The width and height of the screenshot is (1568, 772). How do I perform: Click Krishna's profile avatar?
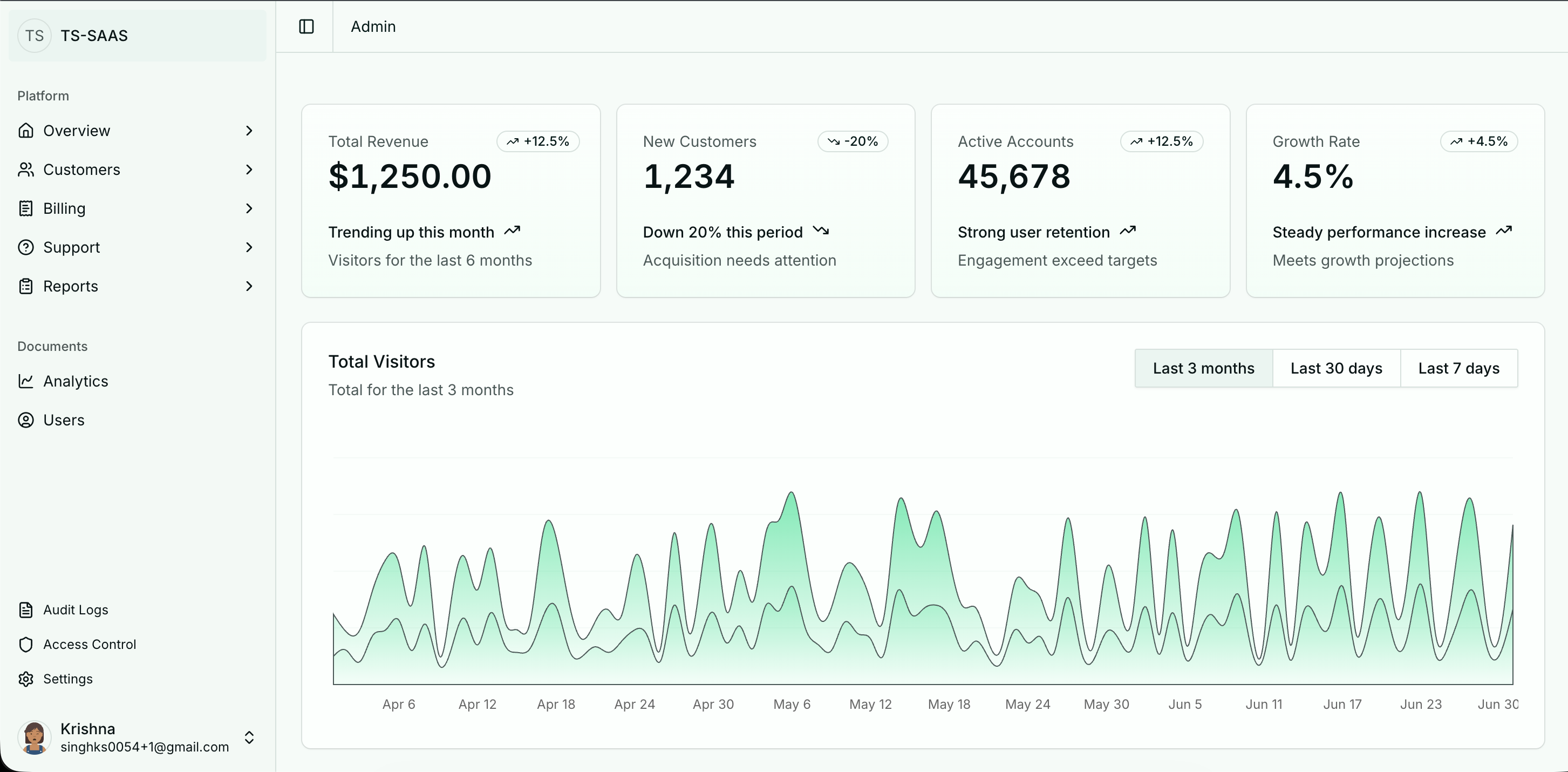[35, 737]
